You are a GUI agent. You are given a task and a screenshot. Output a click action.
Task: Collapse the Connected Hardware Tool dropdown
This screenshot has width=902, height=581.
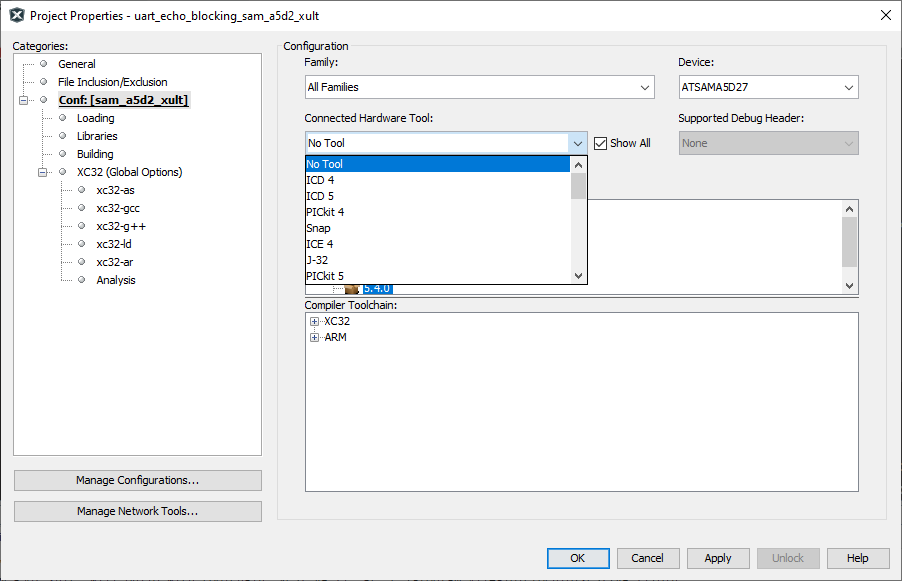577,143
